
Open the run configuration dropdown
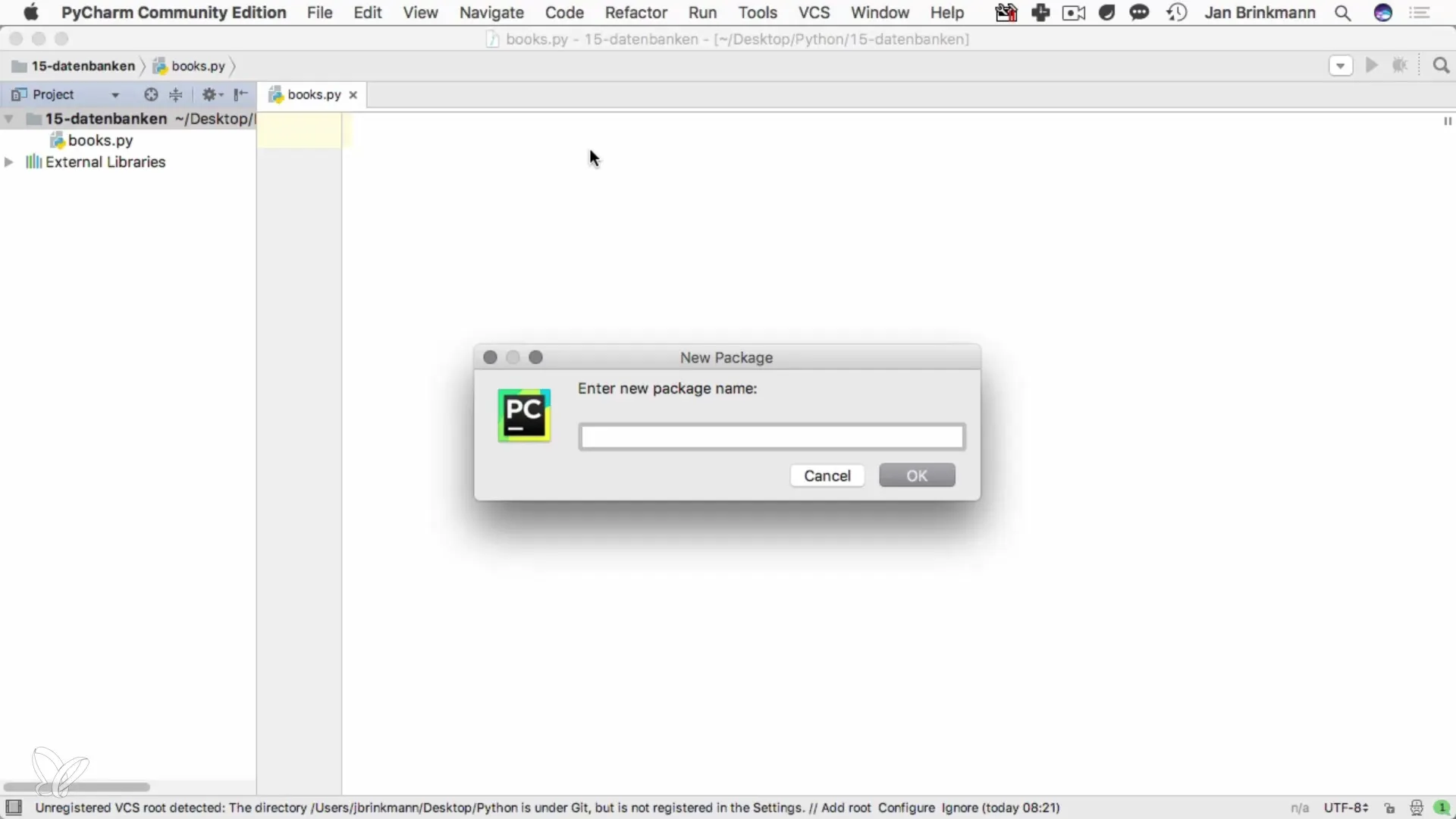[x=1340, y=66]
